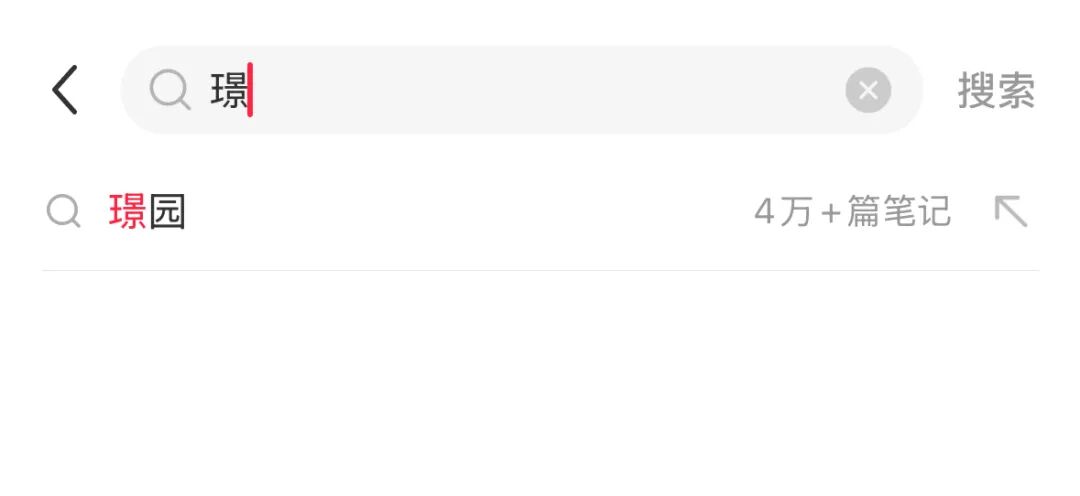Click the 园 character in the suggestion

(168, 212)
